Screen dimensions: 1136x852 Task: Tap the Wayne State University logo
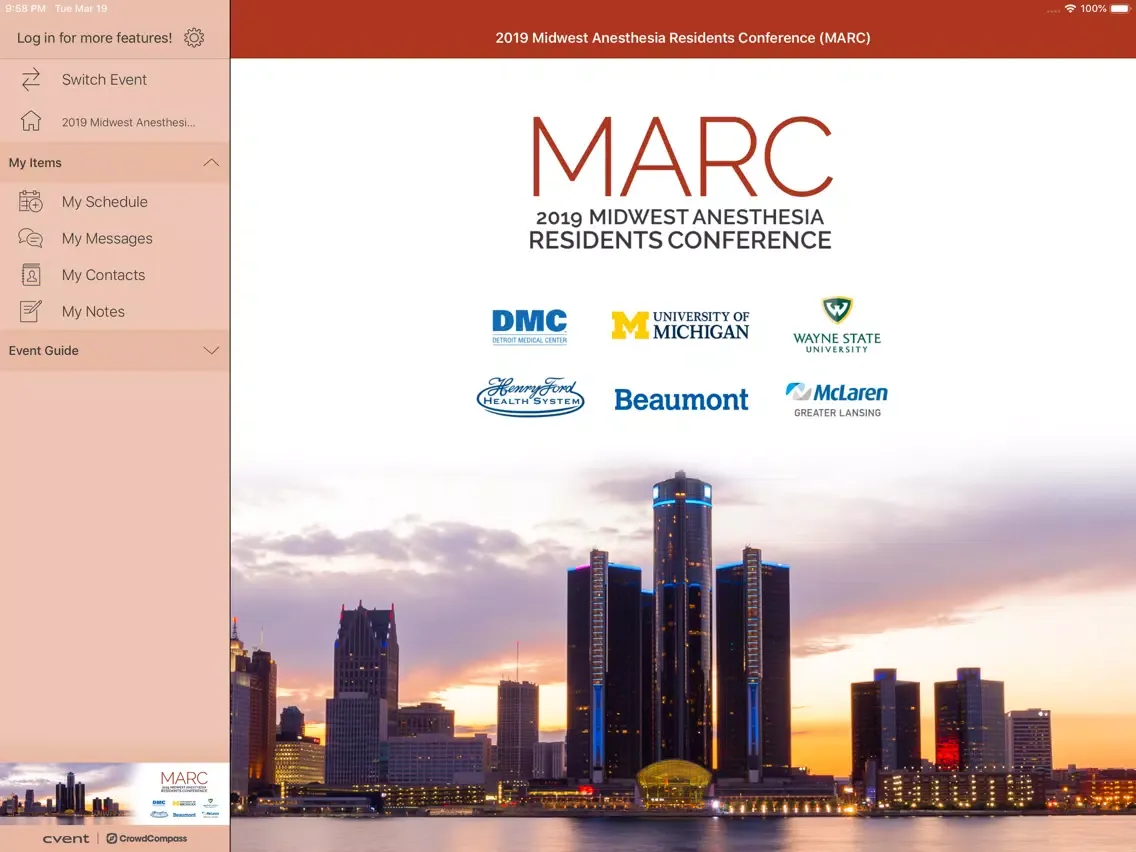[837, 325]
